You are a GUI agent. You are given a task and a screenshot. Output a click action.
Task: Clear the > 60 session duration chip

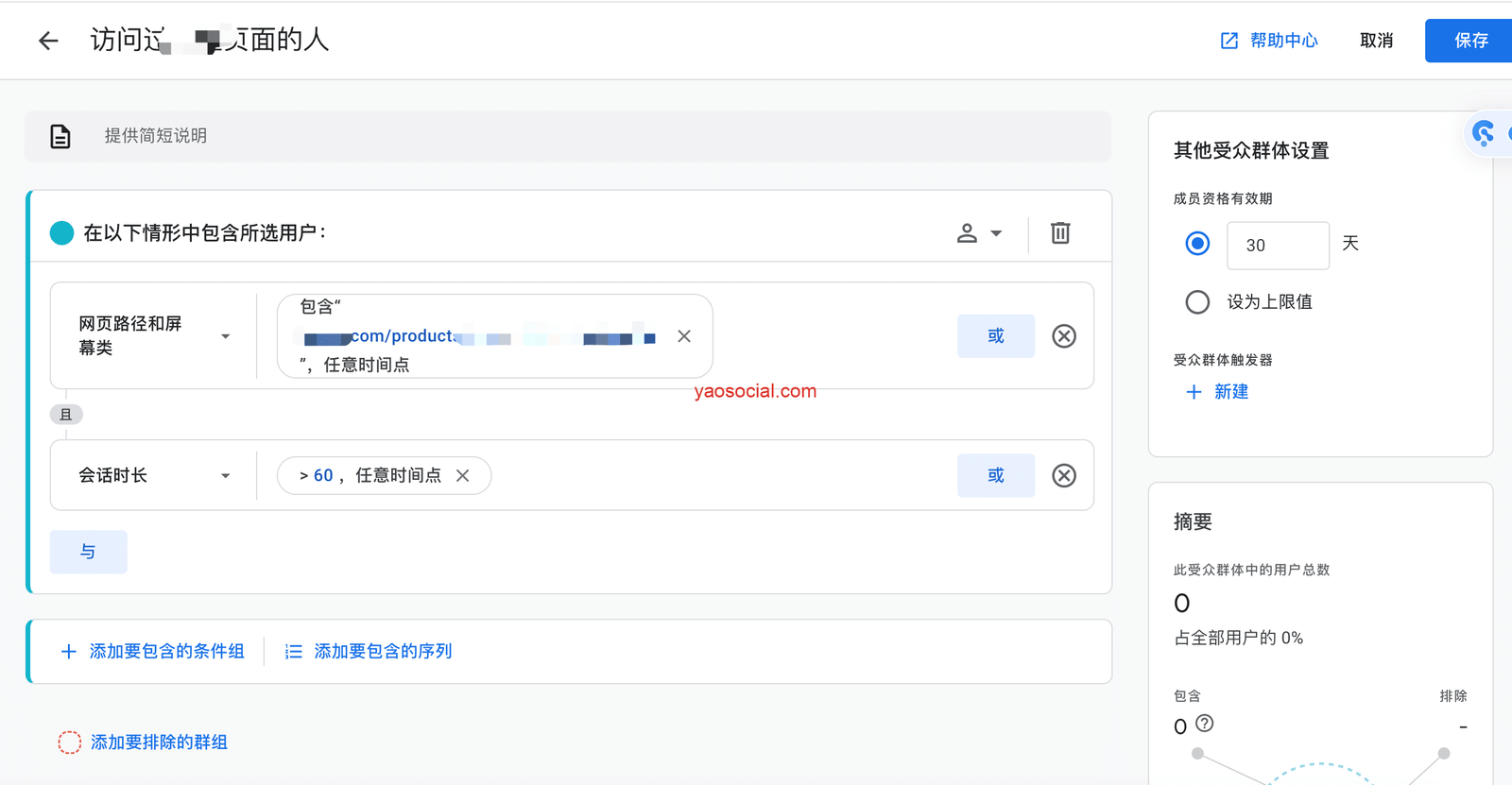click(463, 476)
